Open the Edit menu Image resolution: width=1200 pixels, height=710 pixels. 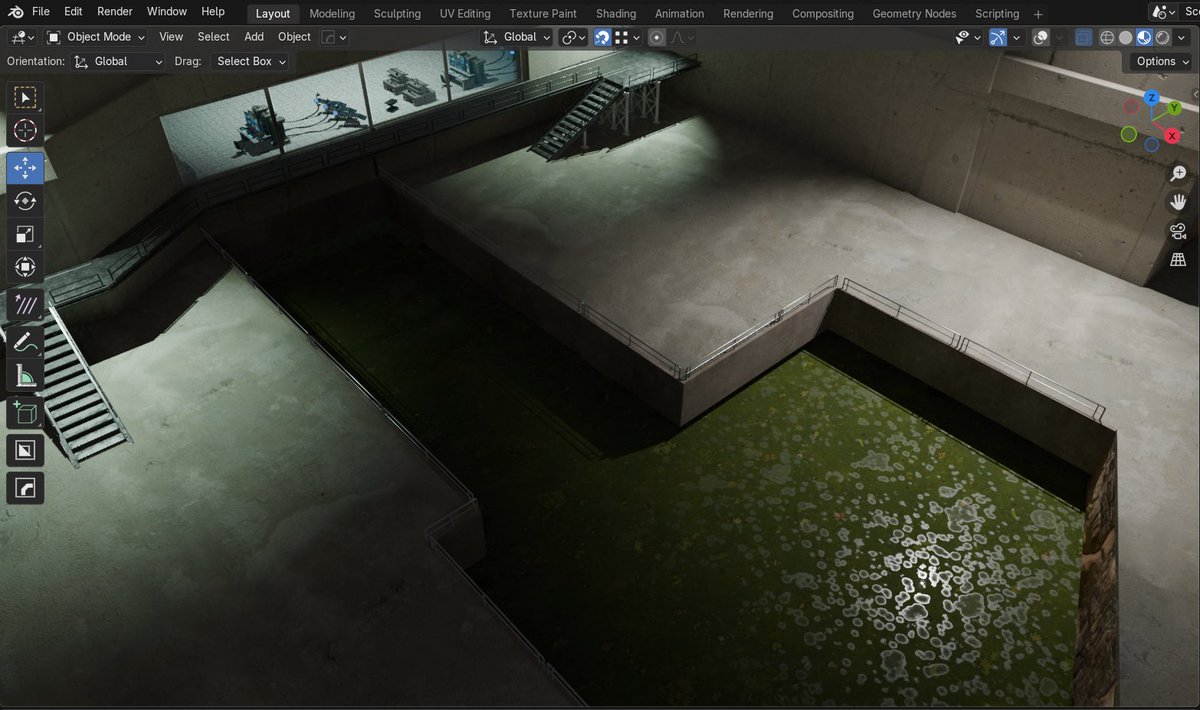coord(74,12)
